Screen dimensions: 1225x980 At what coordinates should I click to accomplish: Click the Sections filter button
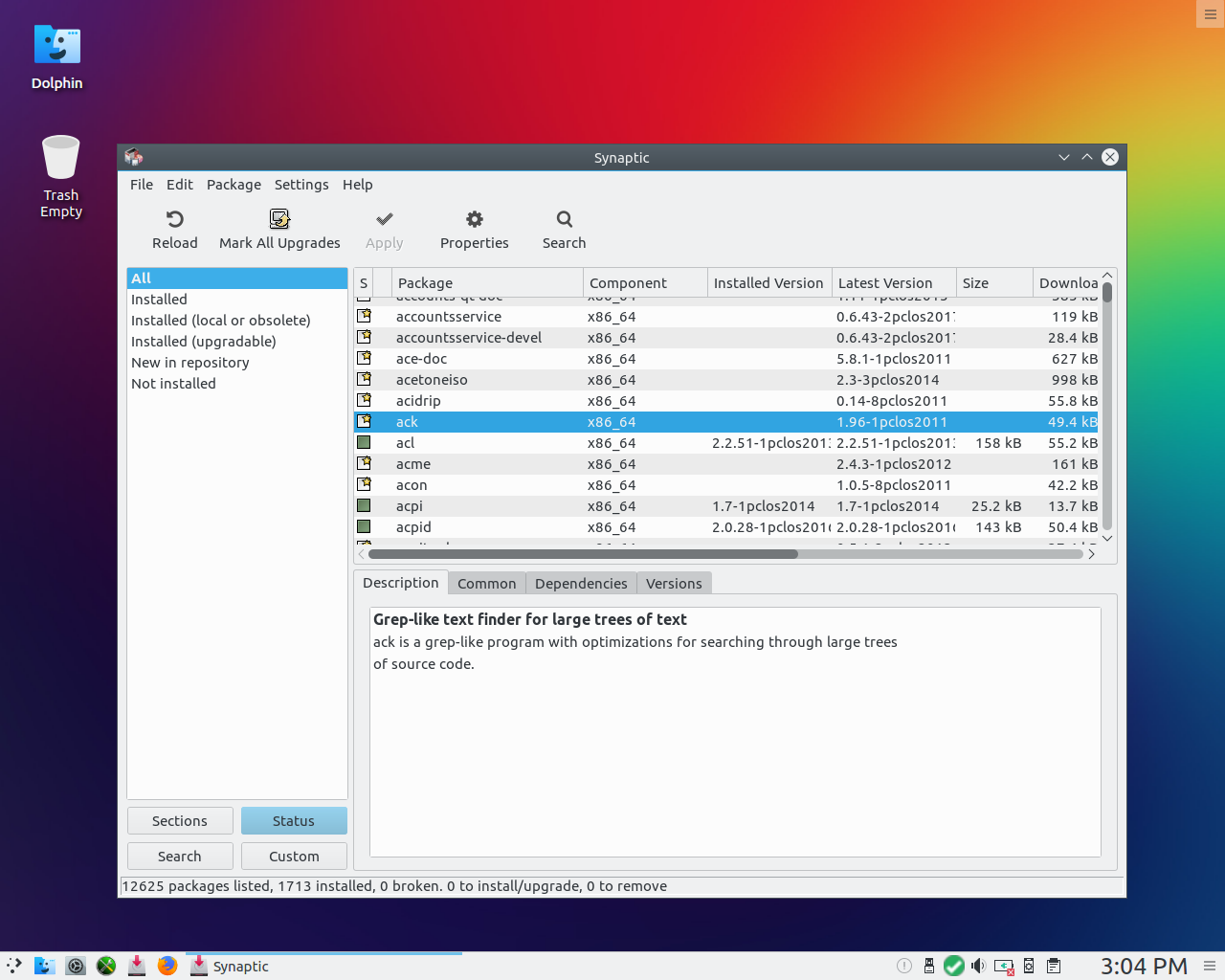(180, 820)
